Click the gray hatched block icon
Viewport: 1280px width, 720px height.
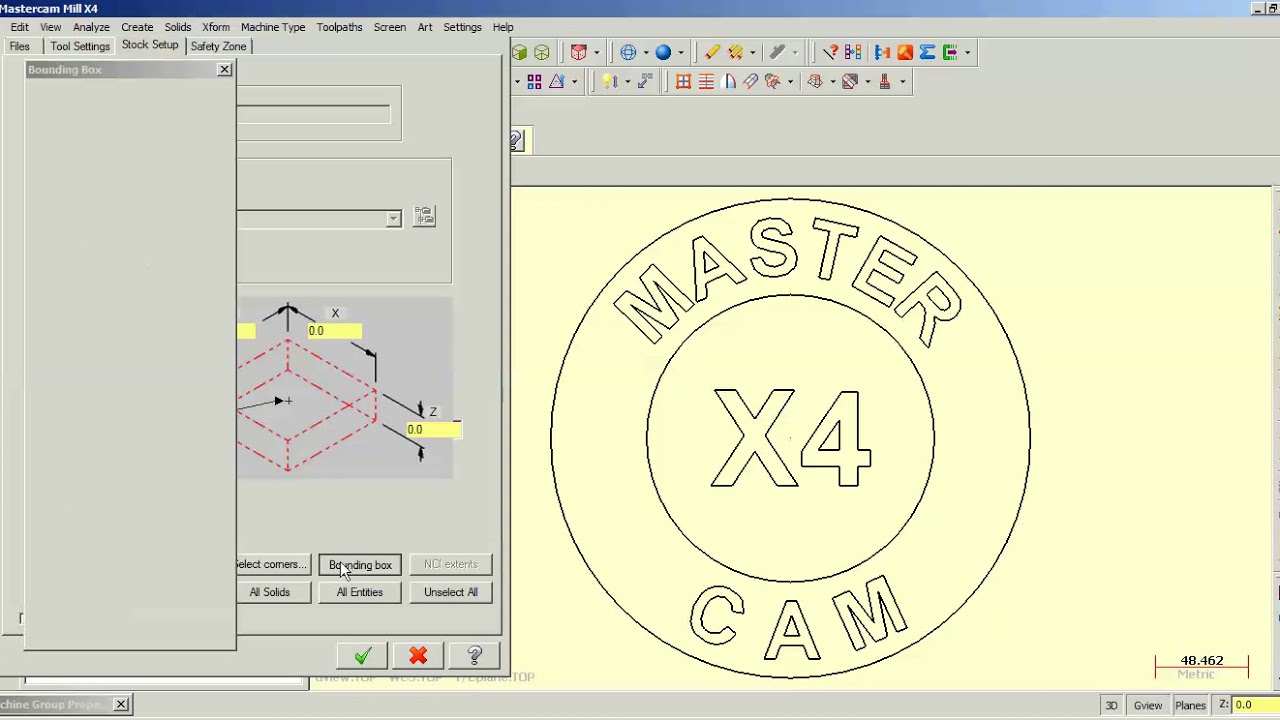pyautogui.click(x=849, y=81)
